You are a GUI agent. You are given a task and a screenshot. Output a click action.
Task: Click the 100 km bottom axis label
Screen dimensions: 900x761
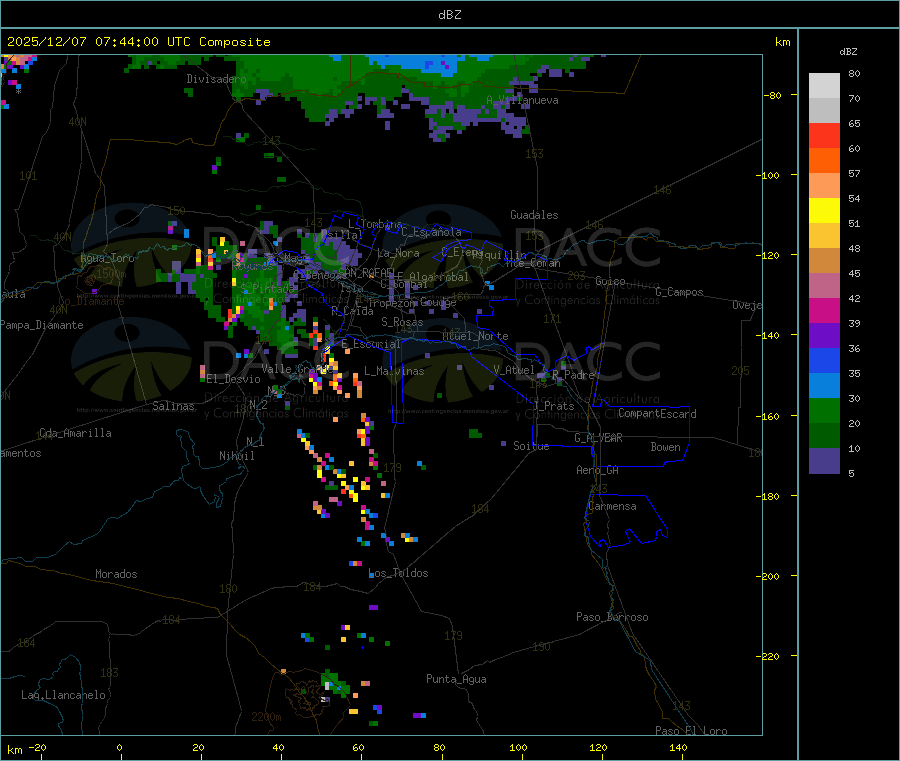coord(518,747)
